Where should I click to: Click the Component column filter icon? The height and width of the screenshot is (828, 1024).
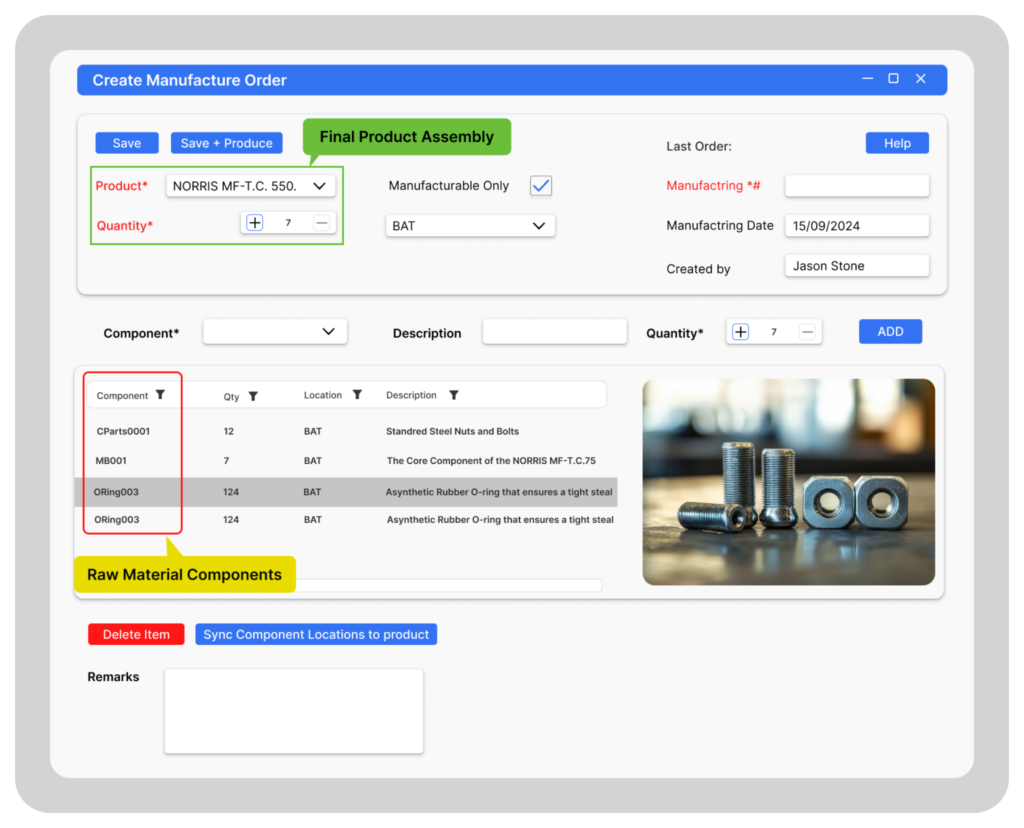(160, 394)
